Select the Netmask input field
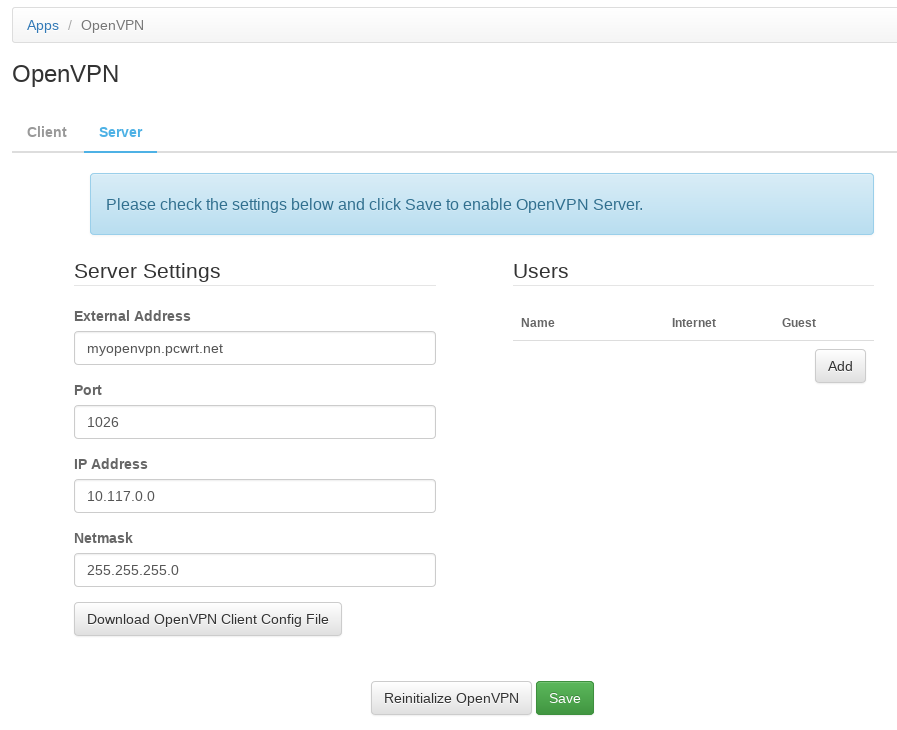The image size is (897, 730). [254, 570]
